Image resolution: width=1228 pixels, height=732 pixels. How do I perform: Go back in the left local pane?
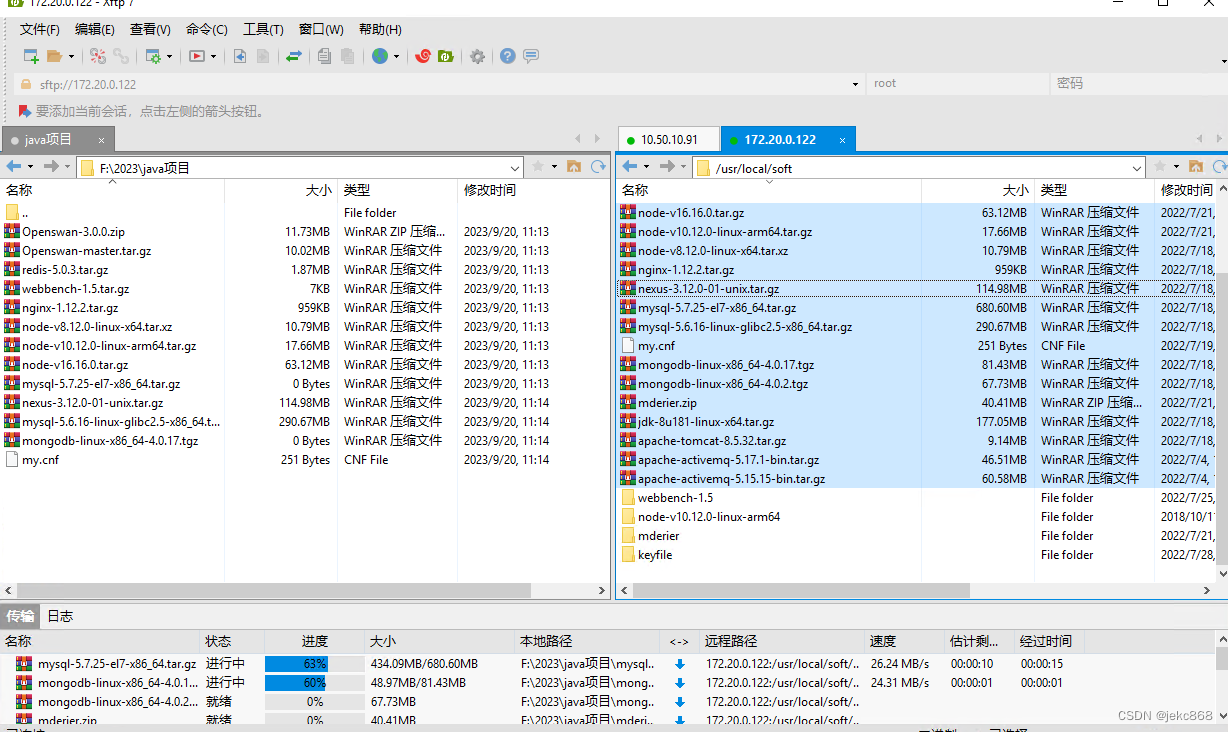tap(14, 167)
